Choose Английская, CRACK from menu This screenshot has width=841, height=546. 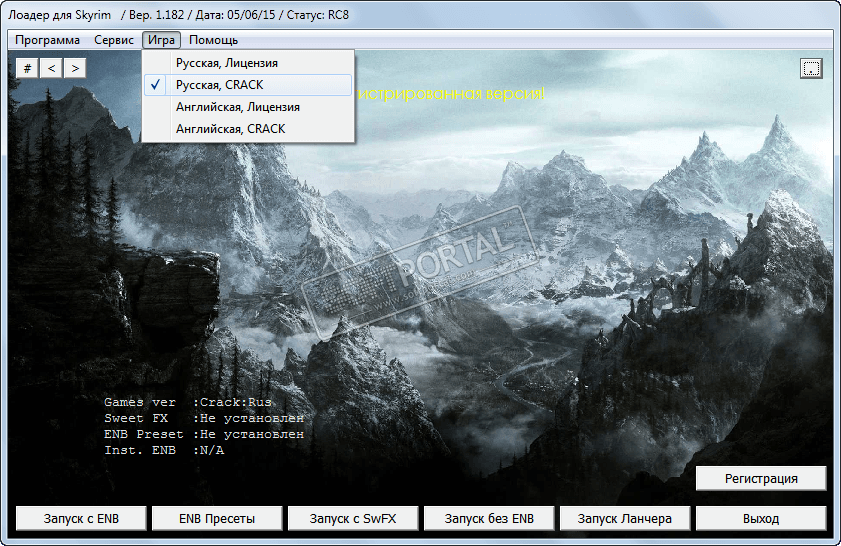coord(248,129)
